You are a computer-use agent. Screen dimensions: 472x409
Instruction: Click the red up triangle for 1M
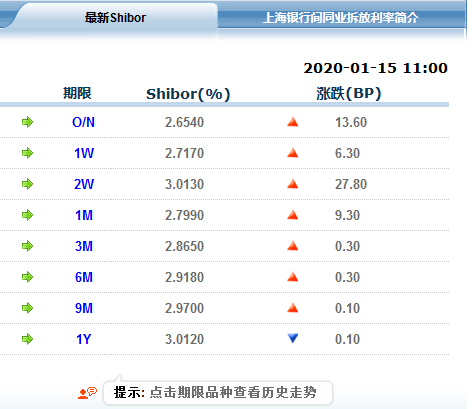(x=293, y=215)
